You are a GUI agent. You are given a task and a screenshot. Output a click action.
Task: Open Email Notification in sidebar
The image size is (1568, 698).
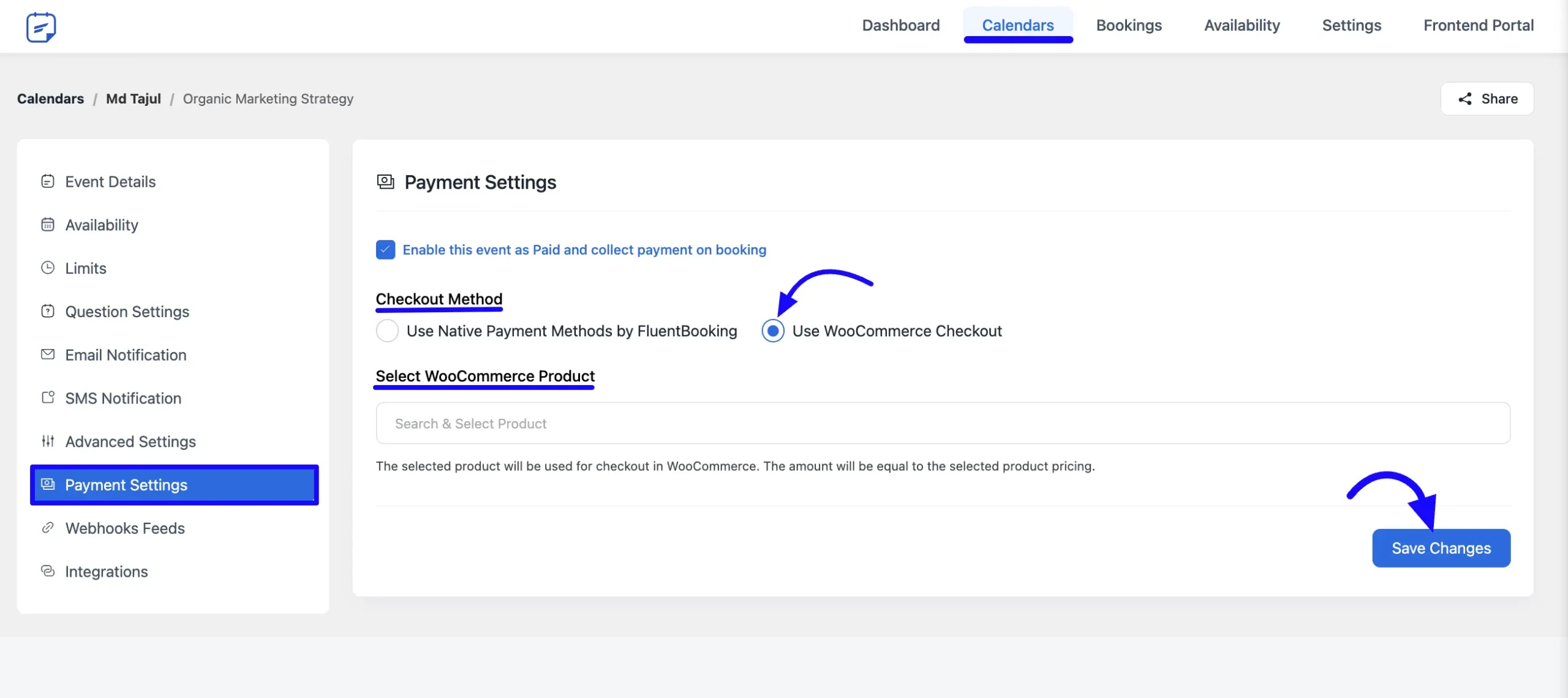[174, 355]
